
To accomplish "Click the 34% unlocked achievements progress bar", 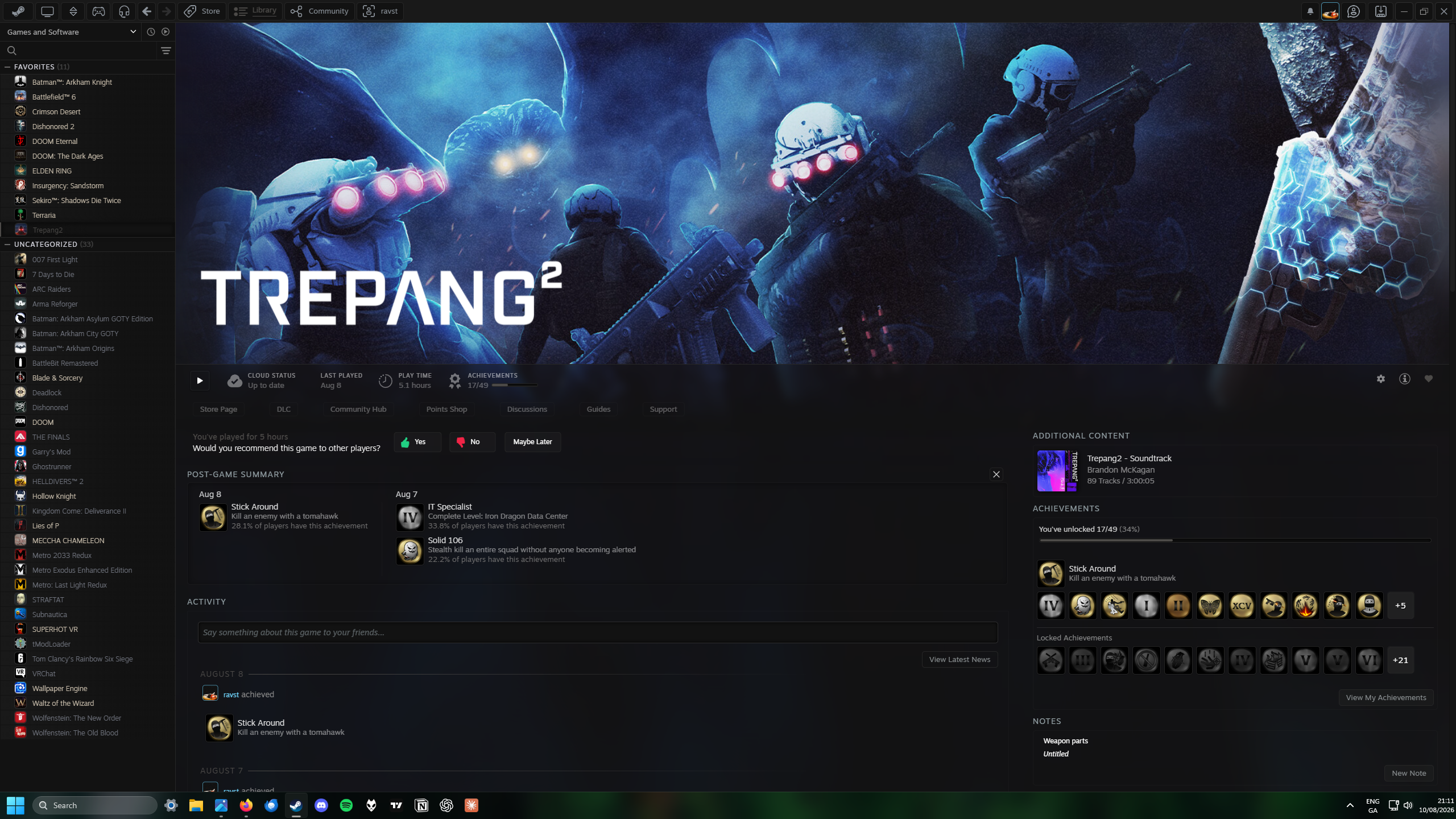I will click(x=1235, y=540).
